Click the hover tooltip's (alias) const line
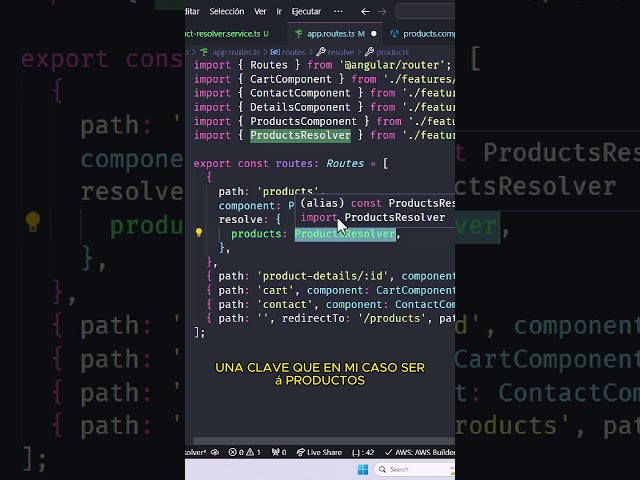 [x=377, y=203]
